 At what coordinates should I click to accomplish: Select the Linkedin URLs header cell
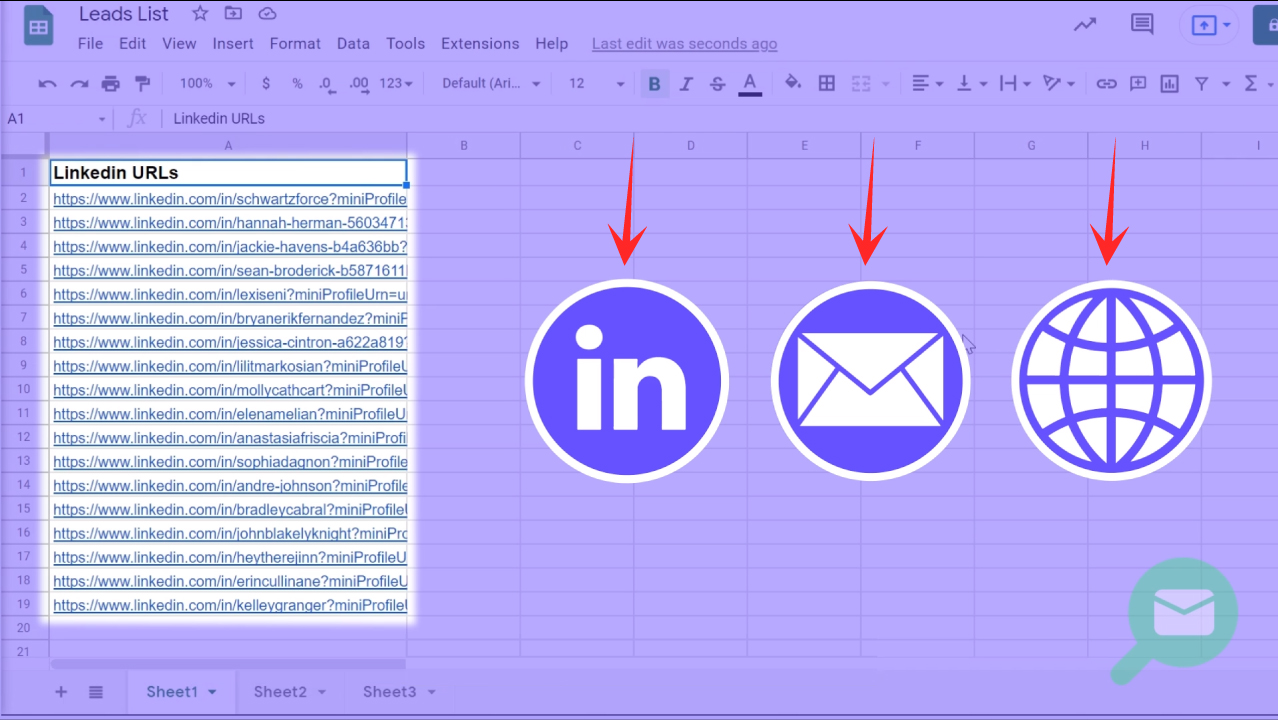228,173
